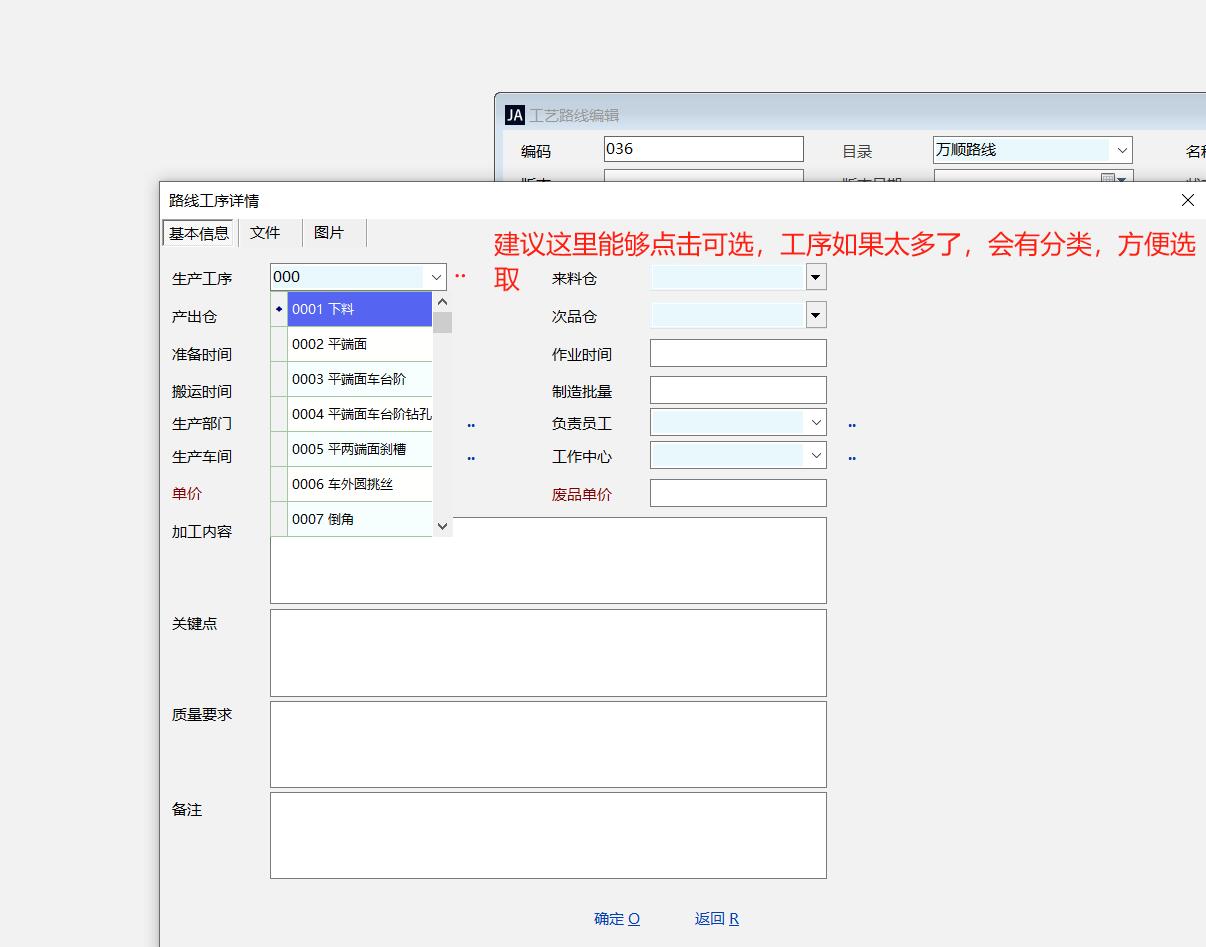Open the 来料仓 dropdown
1206x947 pixels.
click(816, 277)
